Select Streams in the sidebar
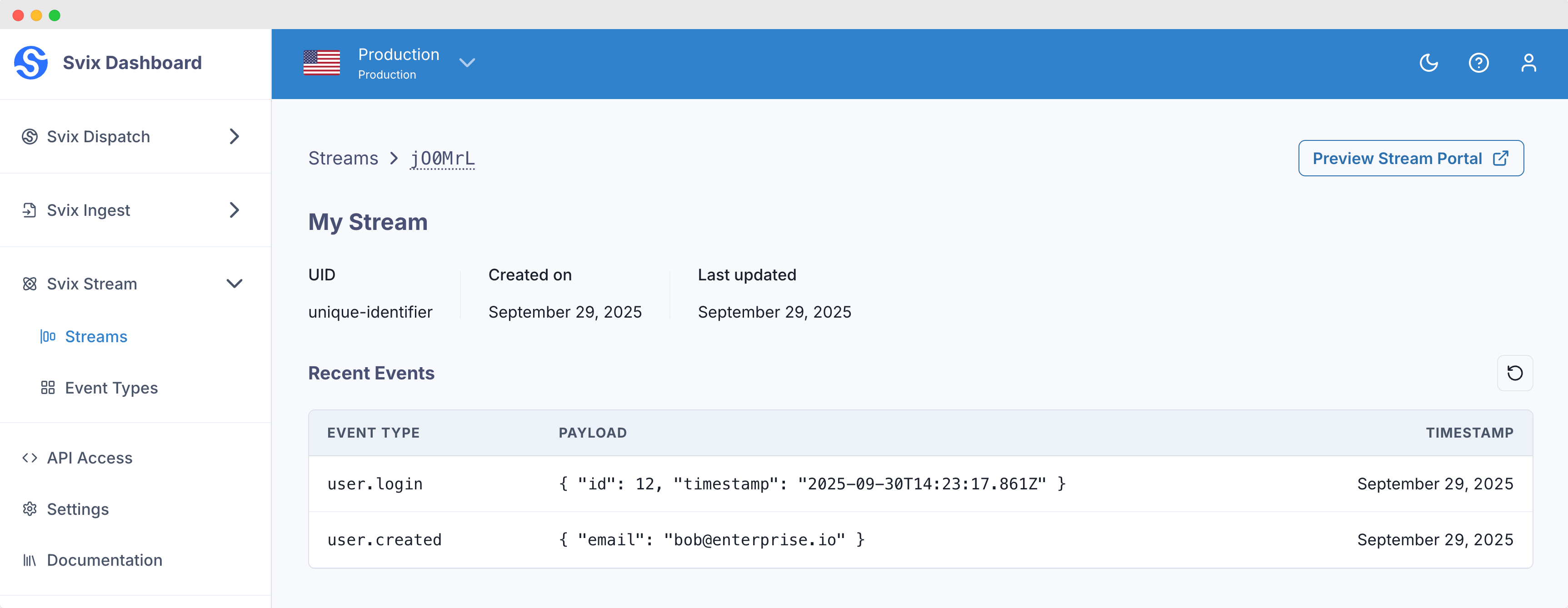 click(96, 337)
